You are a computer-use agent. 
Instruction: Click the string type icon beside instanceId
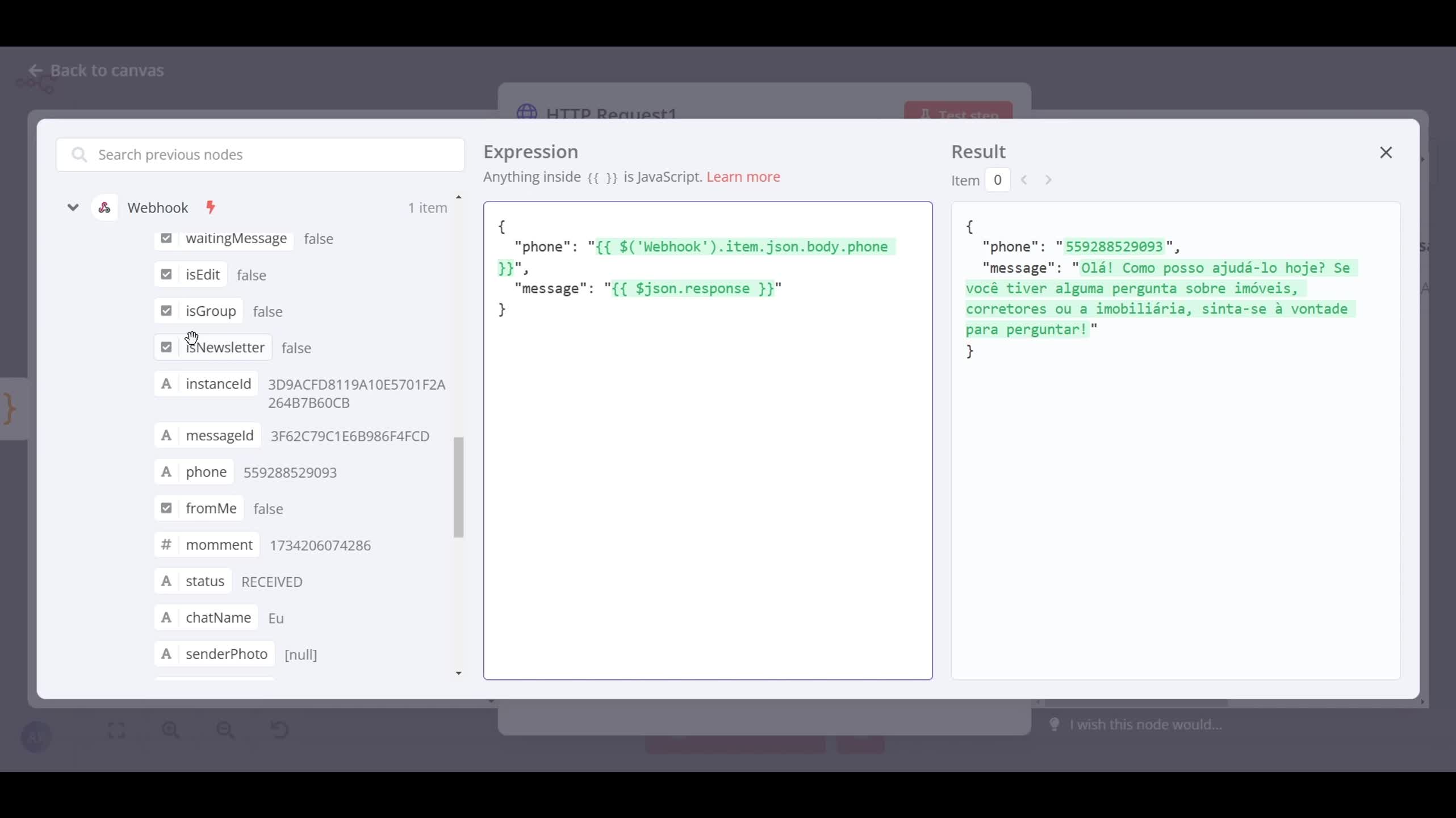[166, 384]
